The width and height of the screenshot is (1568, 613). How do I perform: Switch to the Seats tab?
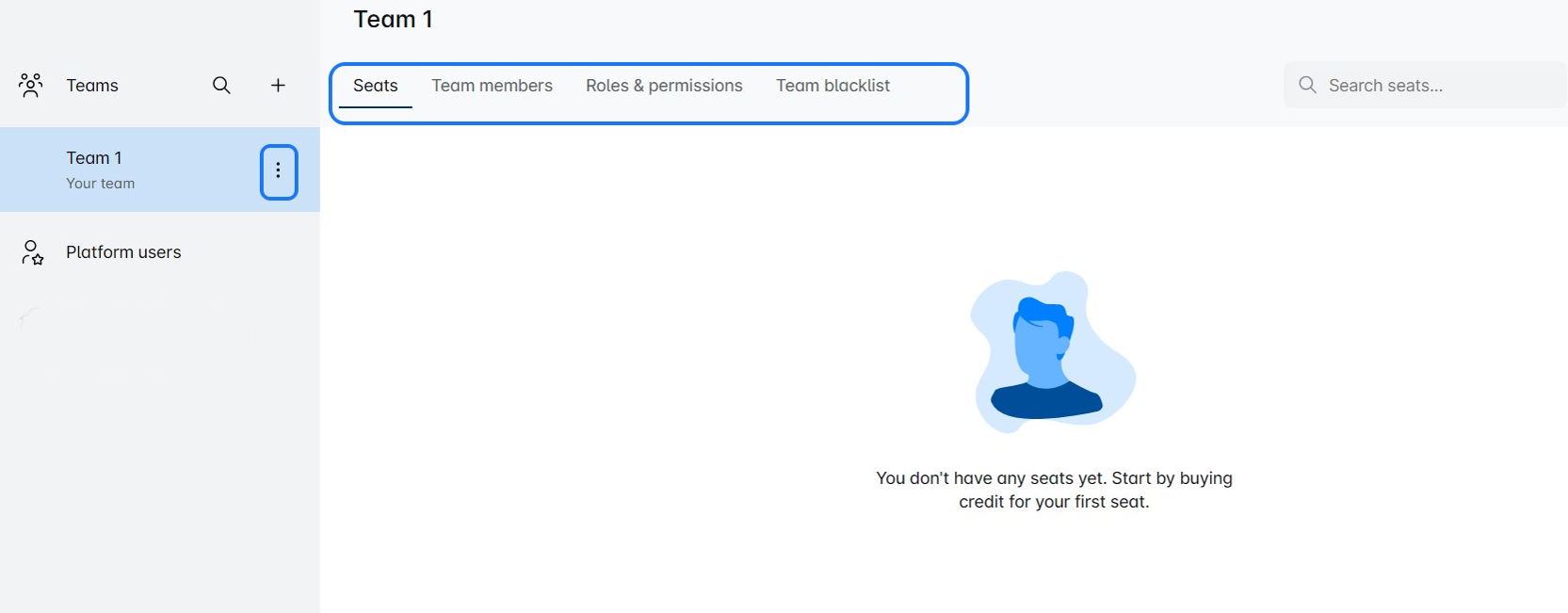tap(375, 86)
